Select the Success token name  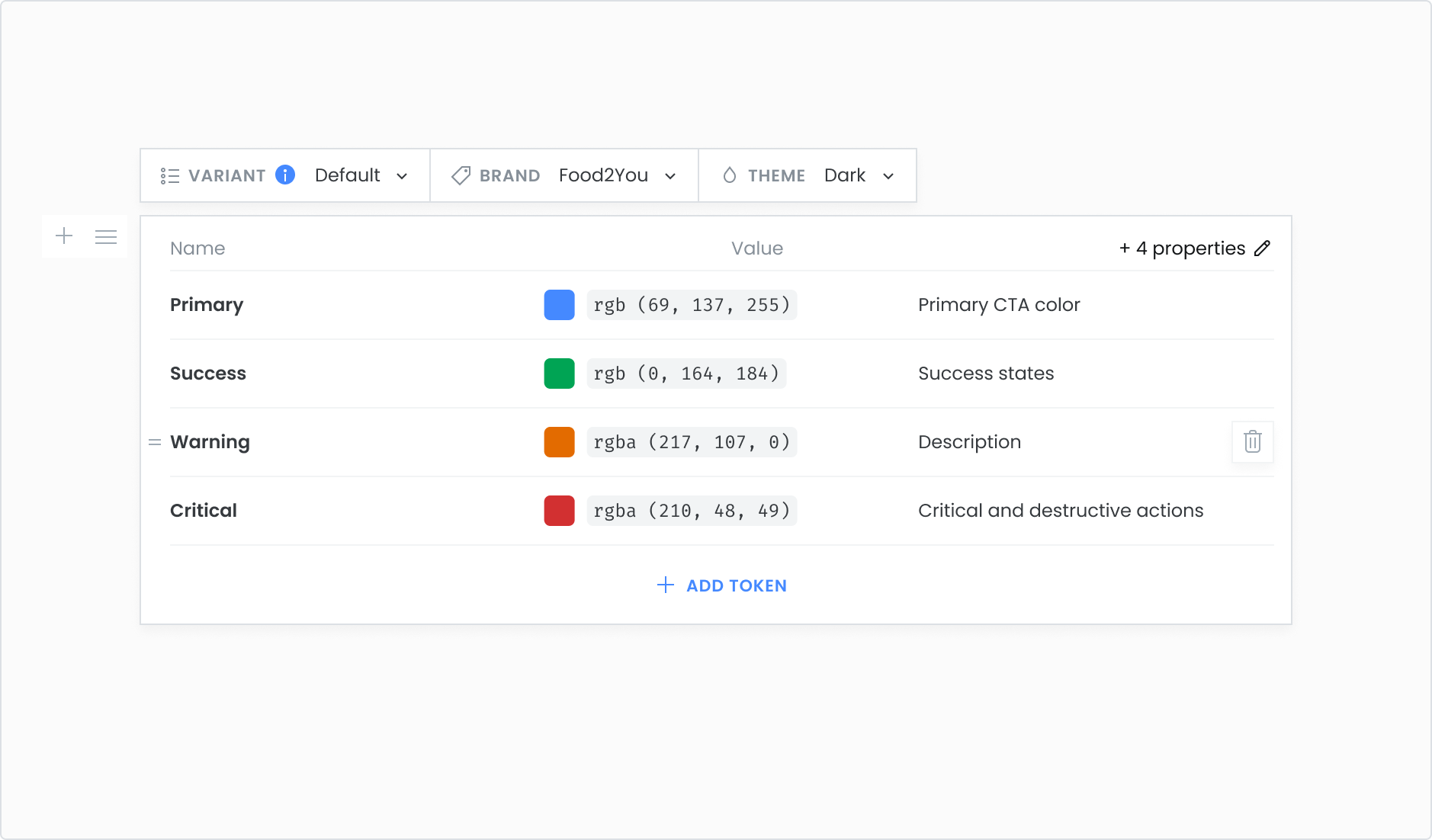(208, 374)
